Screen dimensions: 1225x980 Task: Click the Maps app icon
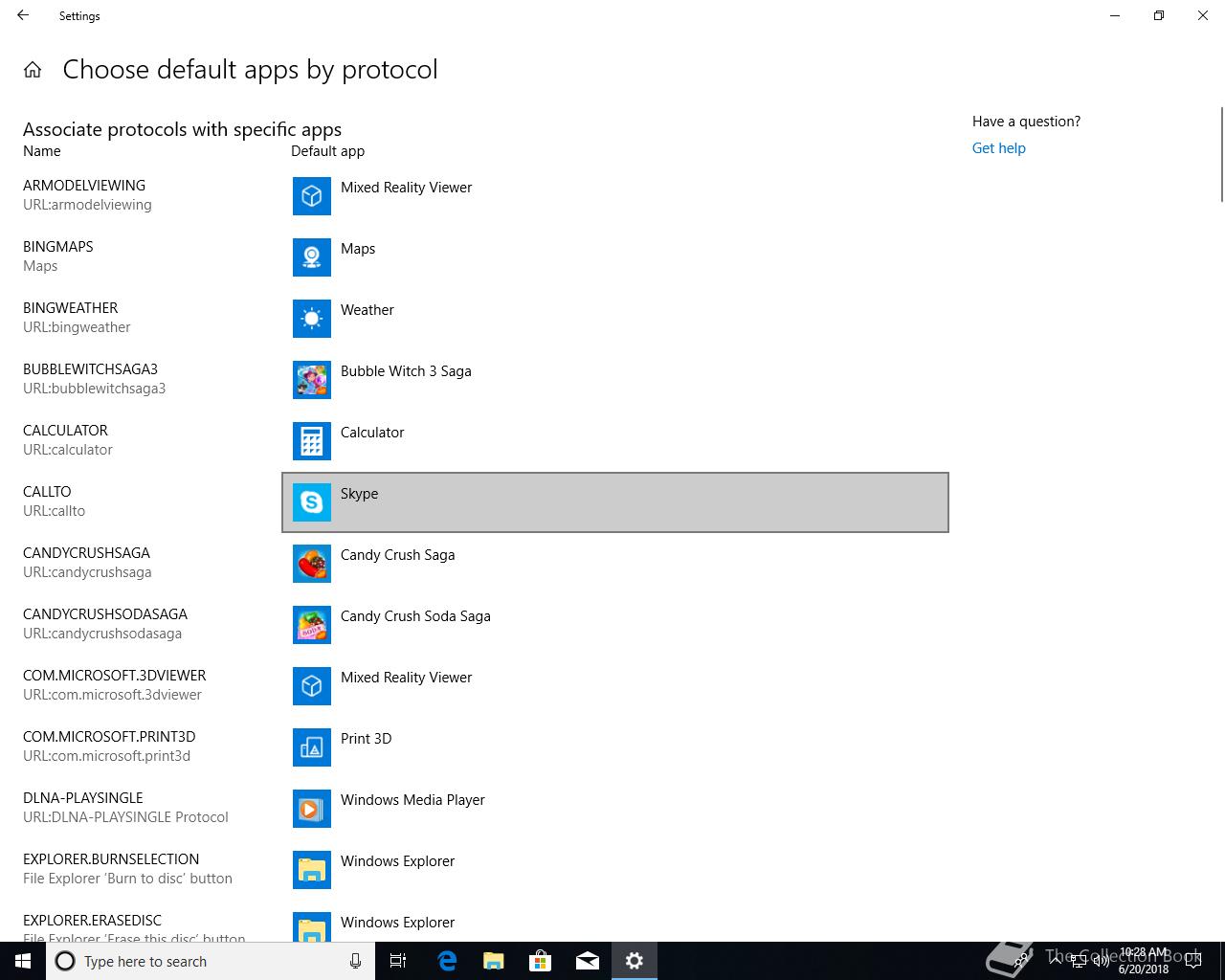click(x=311, y=257)
